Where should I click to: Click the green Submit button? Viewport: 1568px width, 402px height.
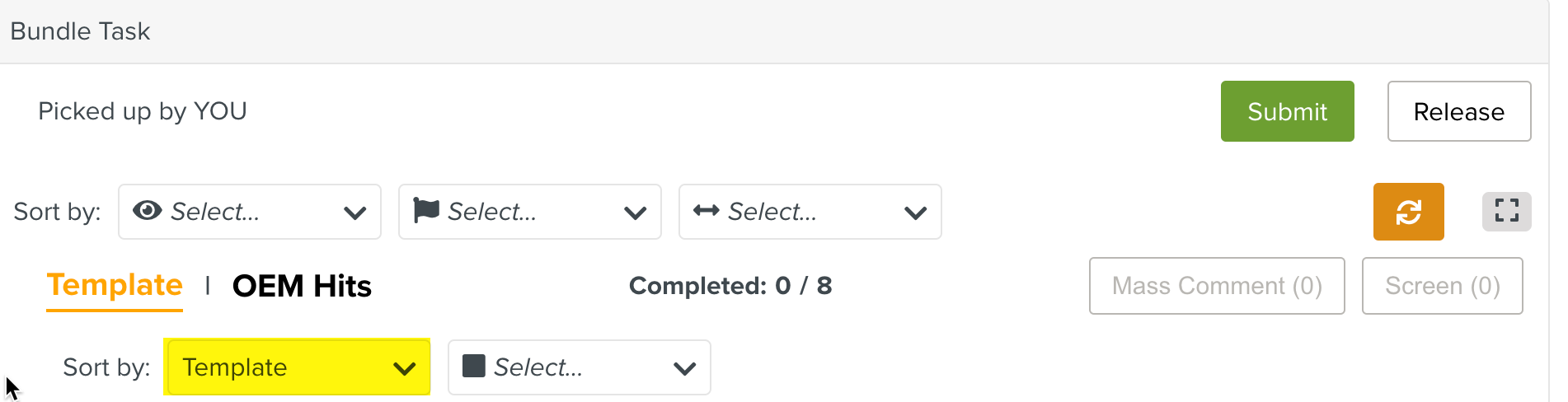[1288, 111]
